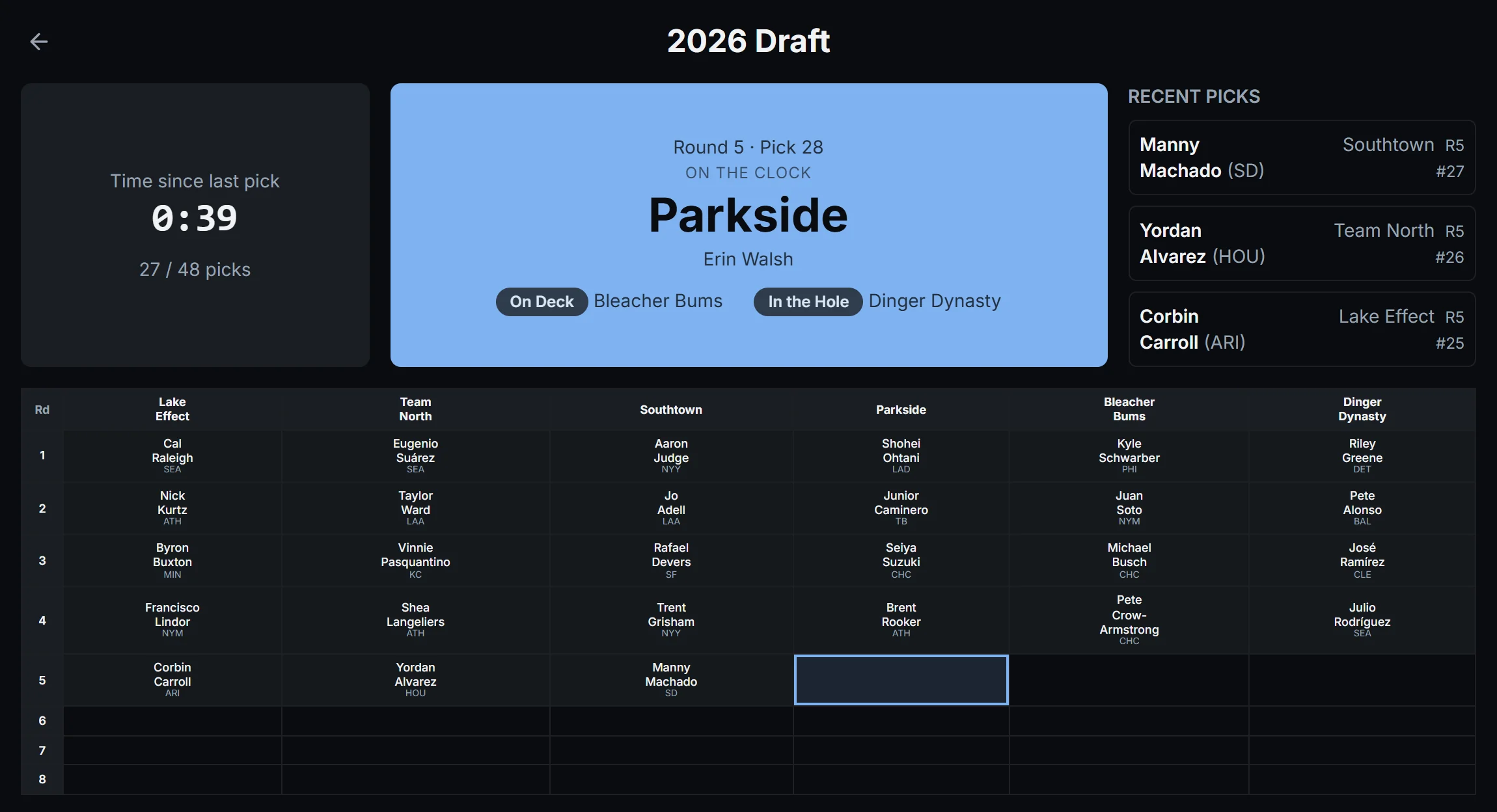Click the Bleacher Bums column header
Image resolution: width=1497 pixels, height=812 pixels.
pos(1129,409)
